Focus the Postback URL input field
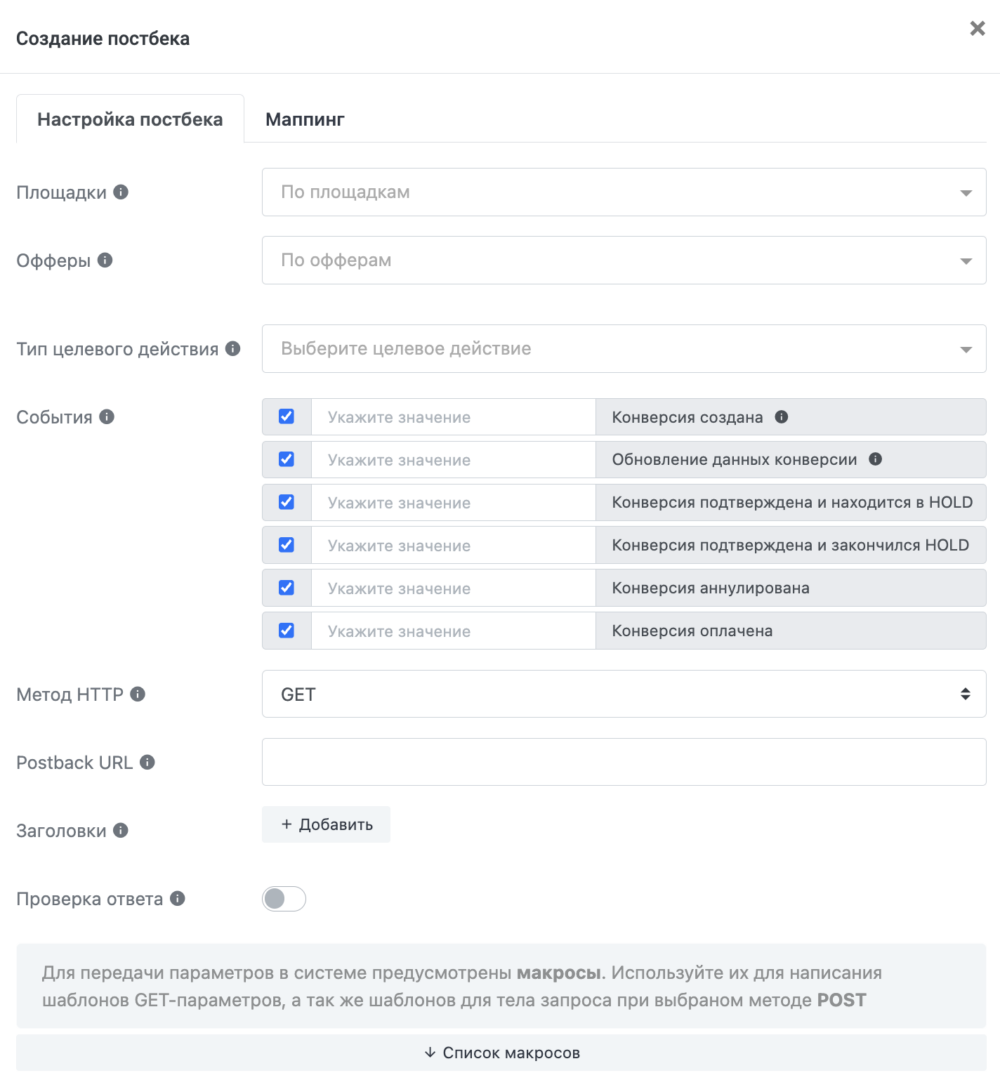Image resolution: width=1000 pixels, height=1073 pixels. click(x=624, y=762)
